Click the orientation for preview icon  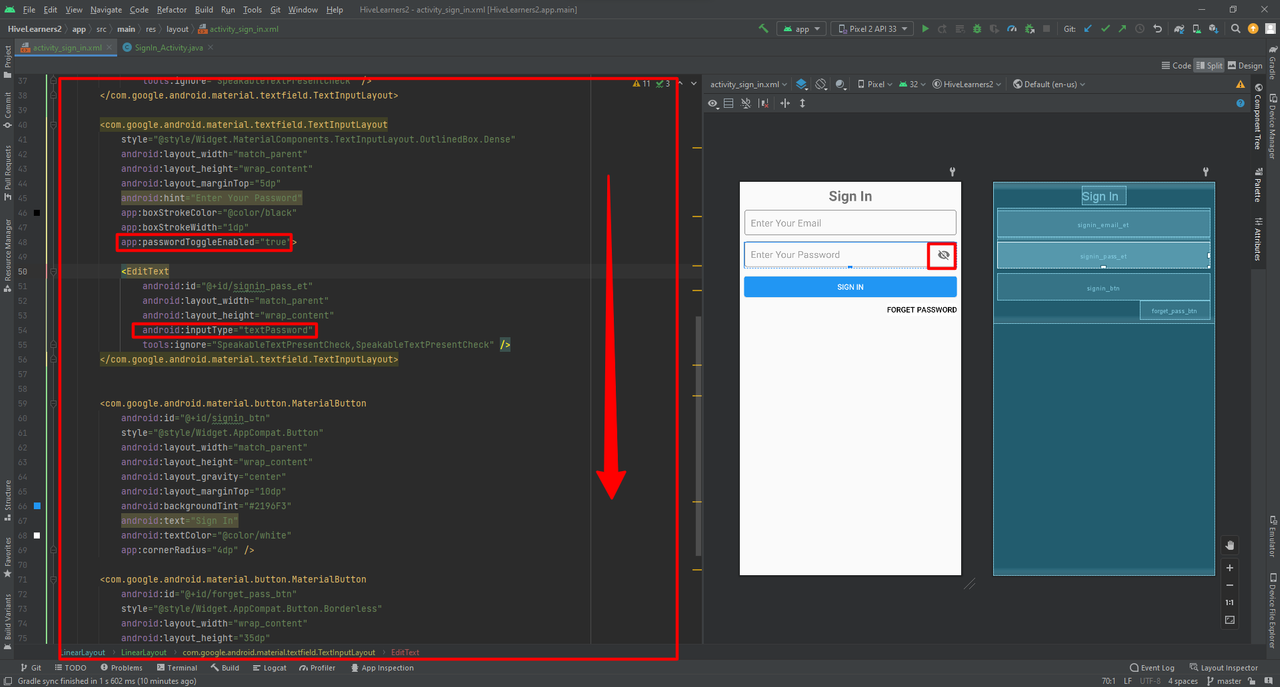point(821,84)
